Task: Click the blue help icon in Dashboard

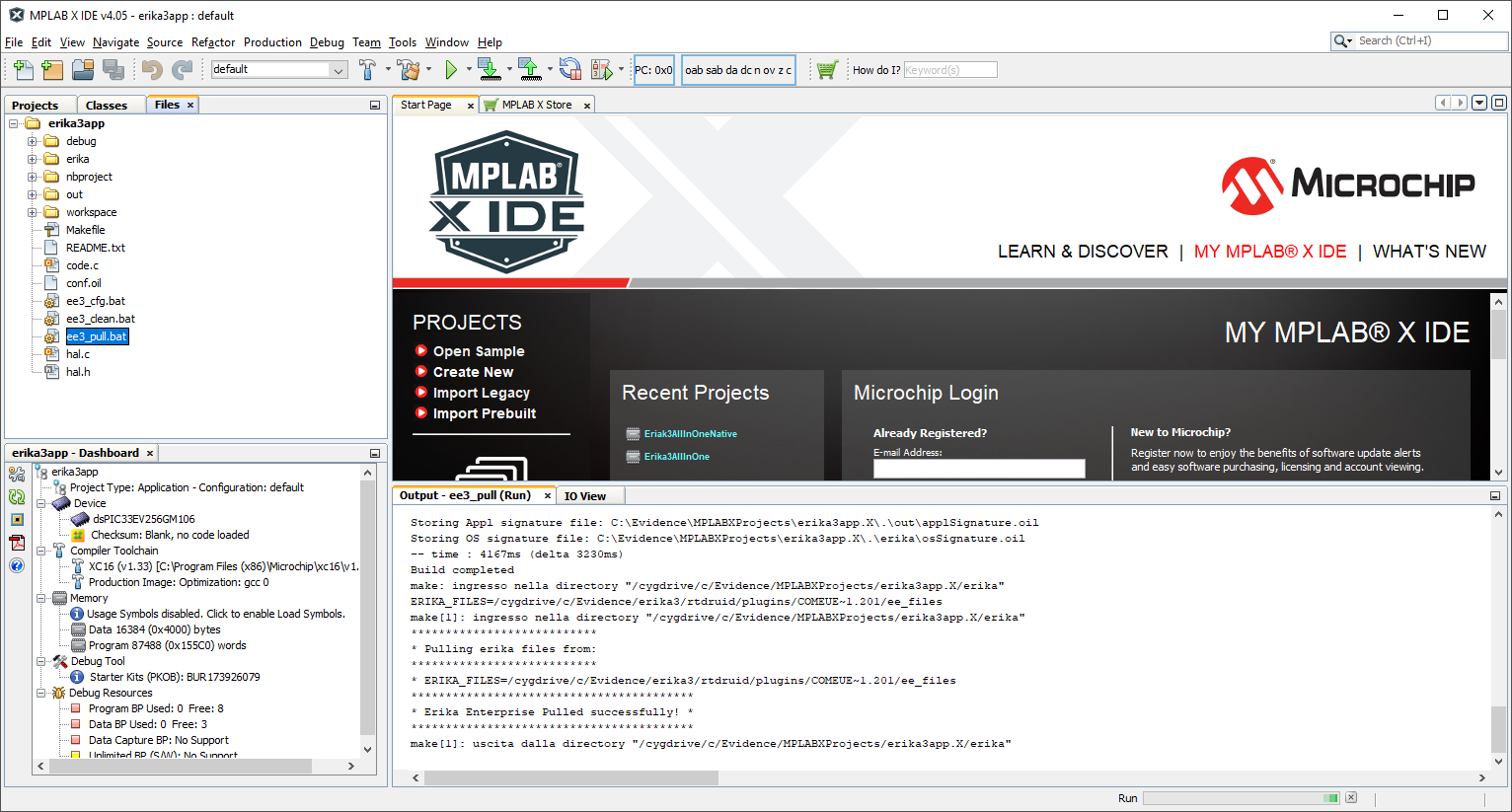Action: 17,565
